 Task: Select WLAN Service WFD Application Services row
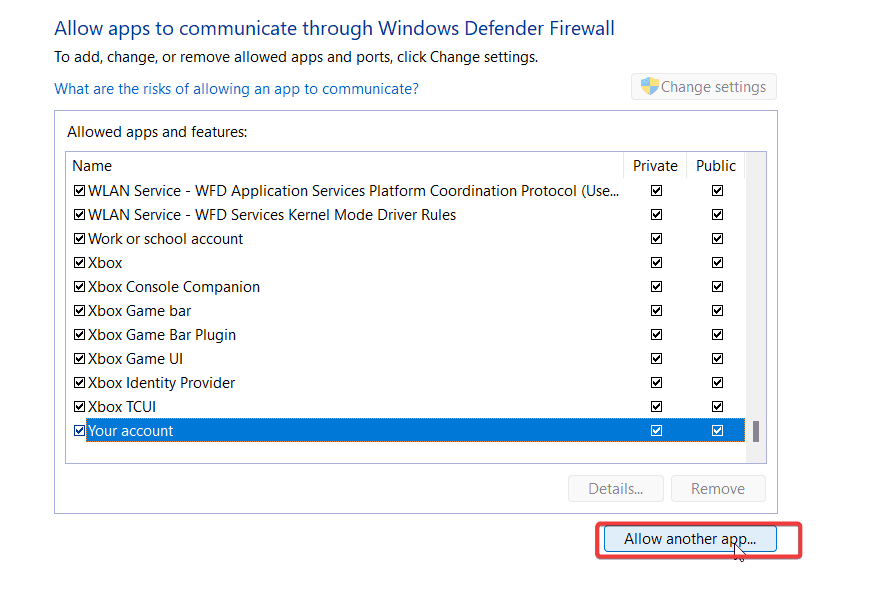click(409, 191)
